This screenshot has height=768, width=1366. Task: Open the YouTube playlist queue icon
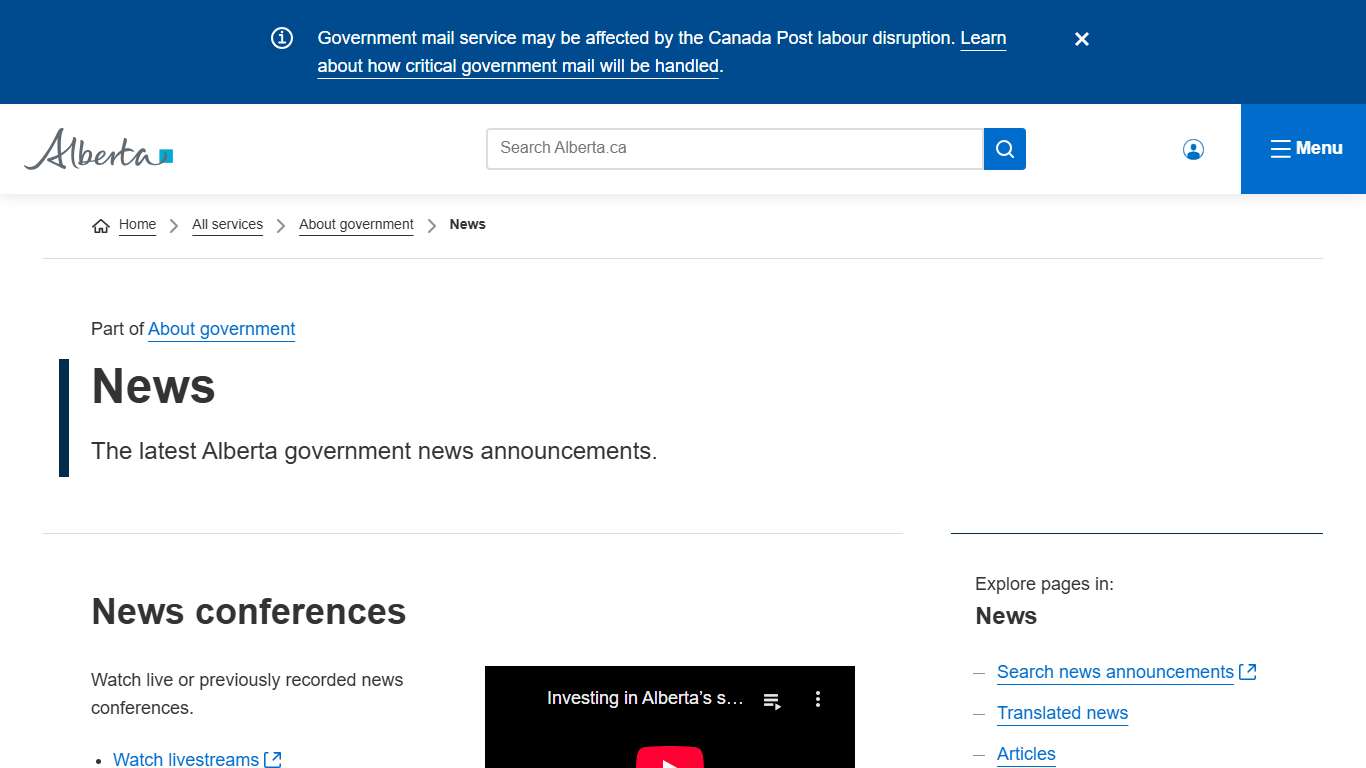pyautogui.click(x=772, y=700)
